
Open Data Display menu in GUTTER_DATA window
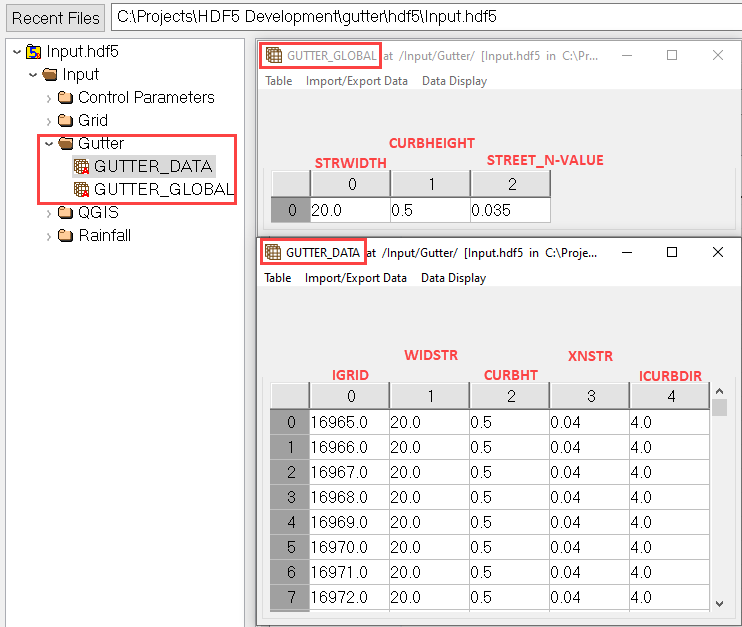coord(453,278)
